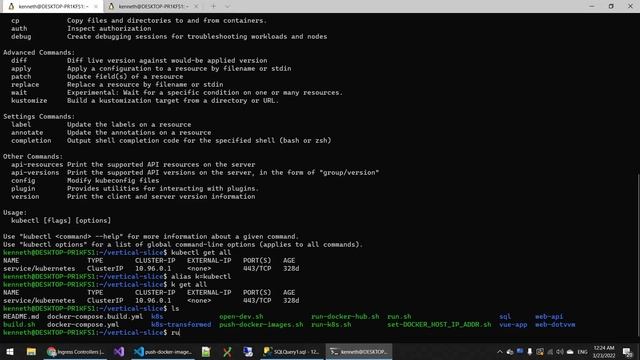
Task: Click the OneDrive cloud tray icon
Action: 570,352
